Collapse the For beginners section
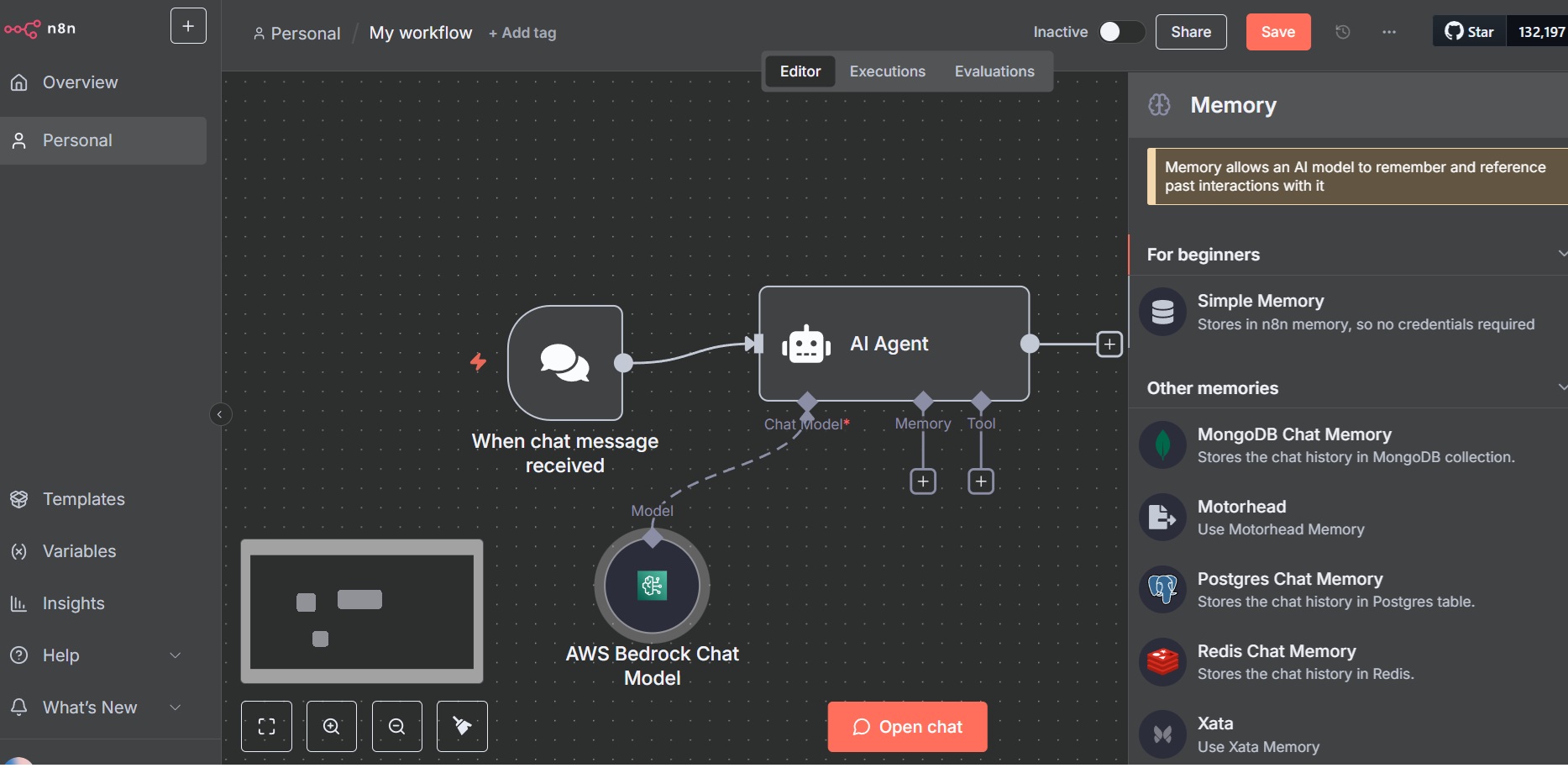Viewport: 1568px width, 768px height. click(1561, 254)
